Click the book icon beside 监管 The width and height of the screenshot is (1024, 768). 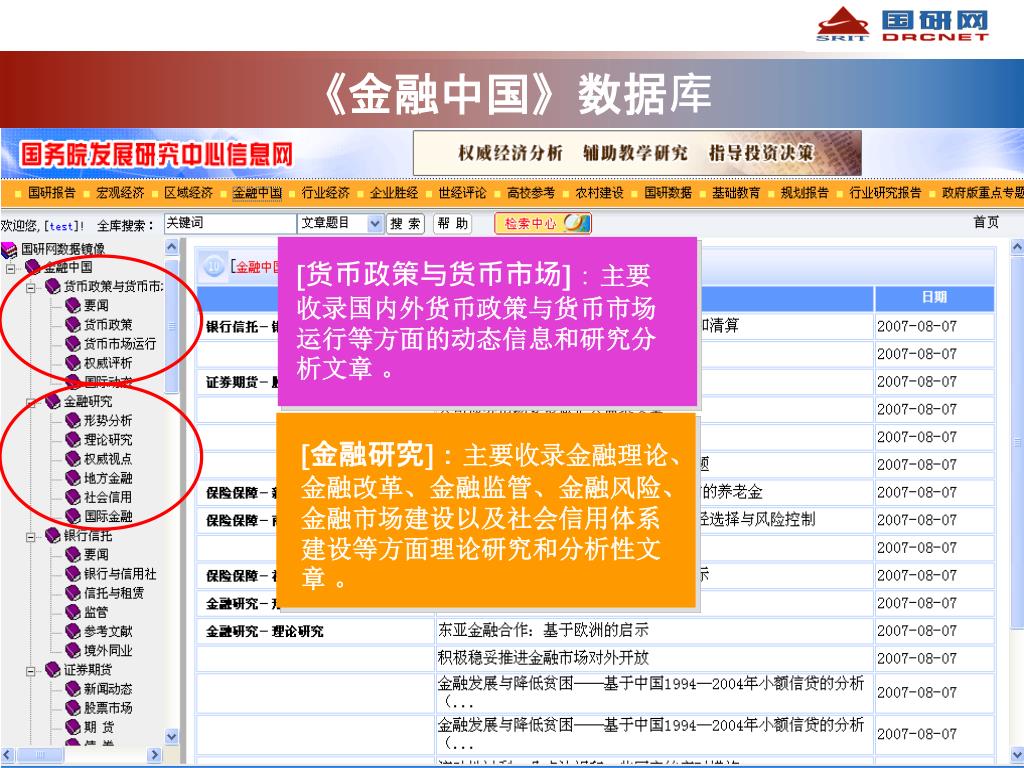pyautogui.click(x=73, y=612)
